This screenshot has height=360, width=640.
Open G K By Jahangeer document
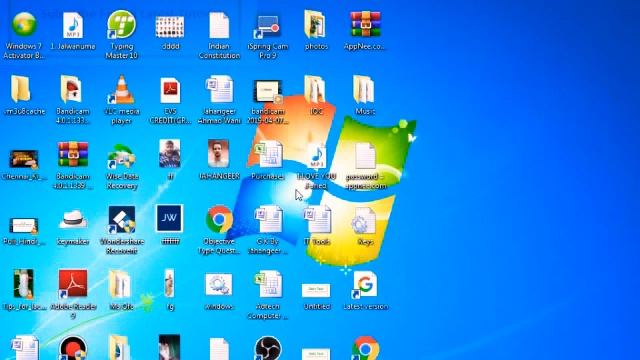coord(267,220)
